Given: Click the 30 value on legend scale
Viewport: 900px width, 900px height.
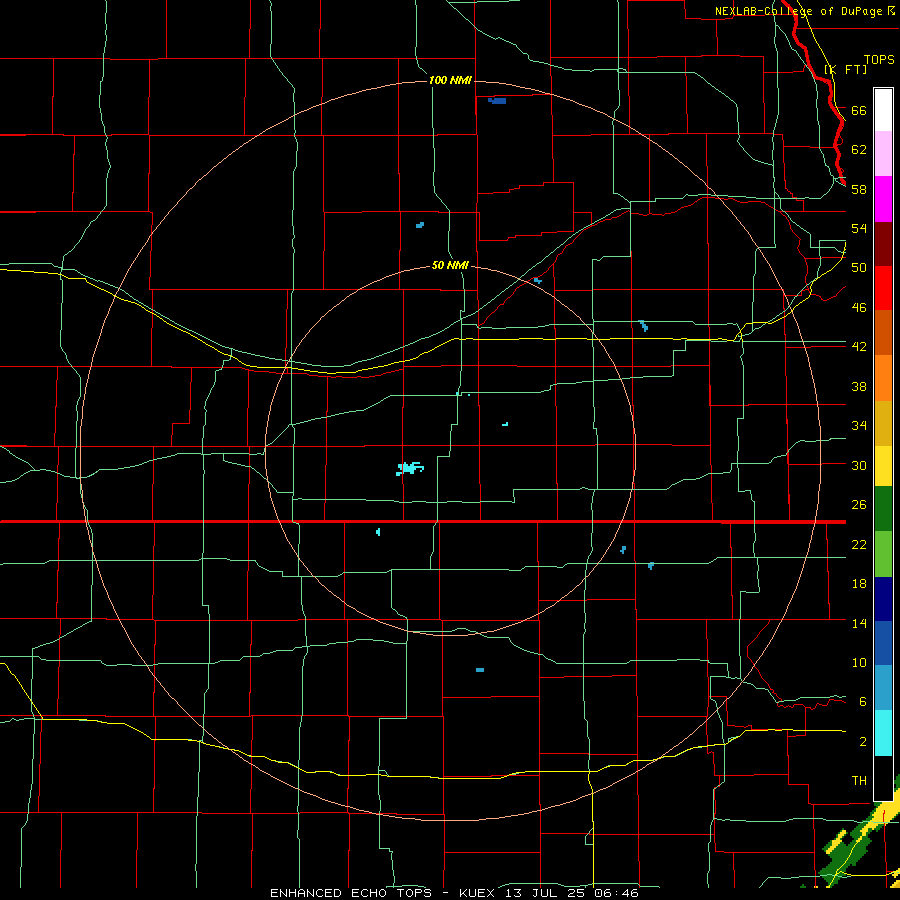Looking at the screenshot, I should coord(859,465).
